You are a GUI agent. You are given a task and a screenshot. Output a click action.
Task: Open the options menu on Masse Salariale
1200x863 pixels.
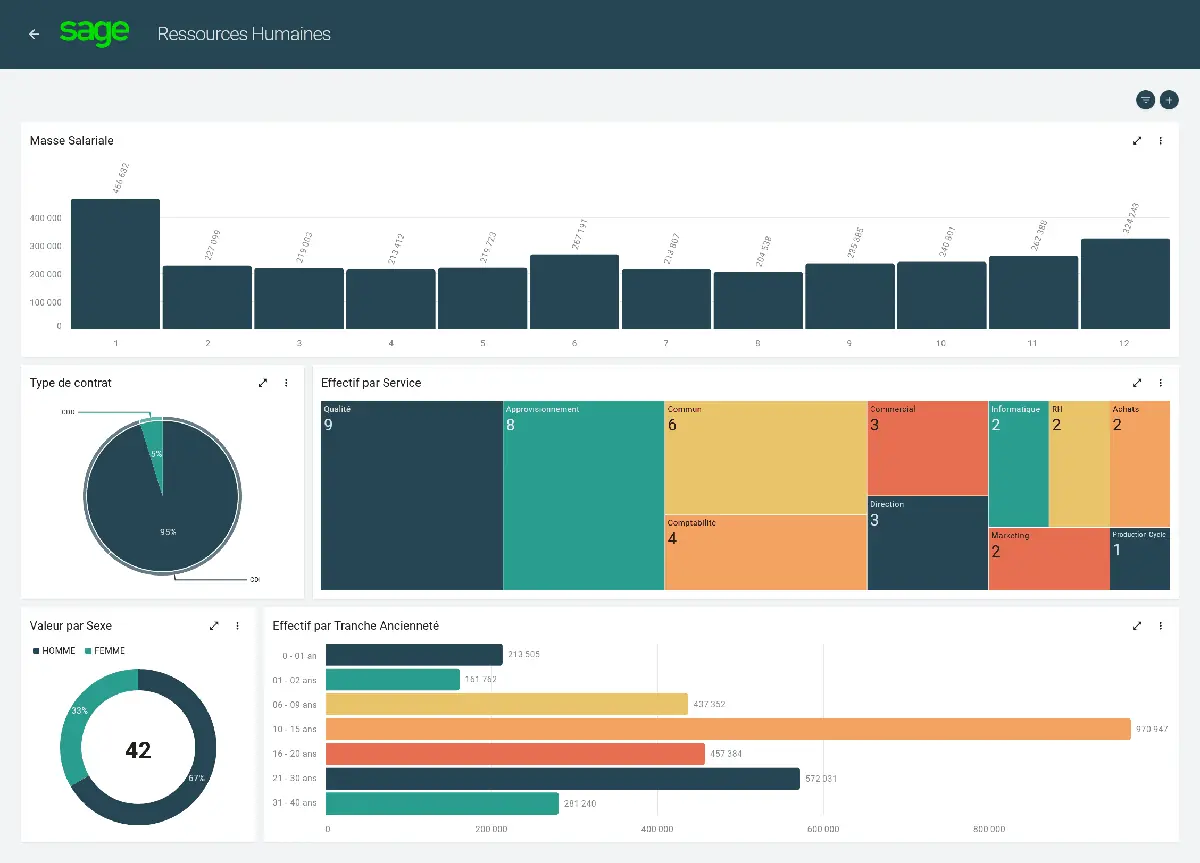[x=1161, y=141]
